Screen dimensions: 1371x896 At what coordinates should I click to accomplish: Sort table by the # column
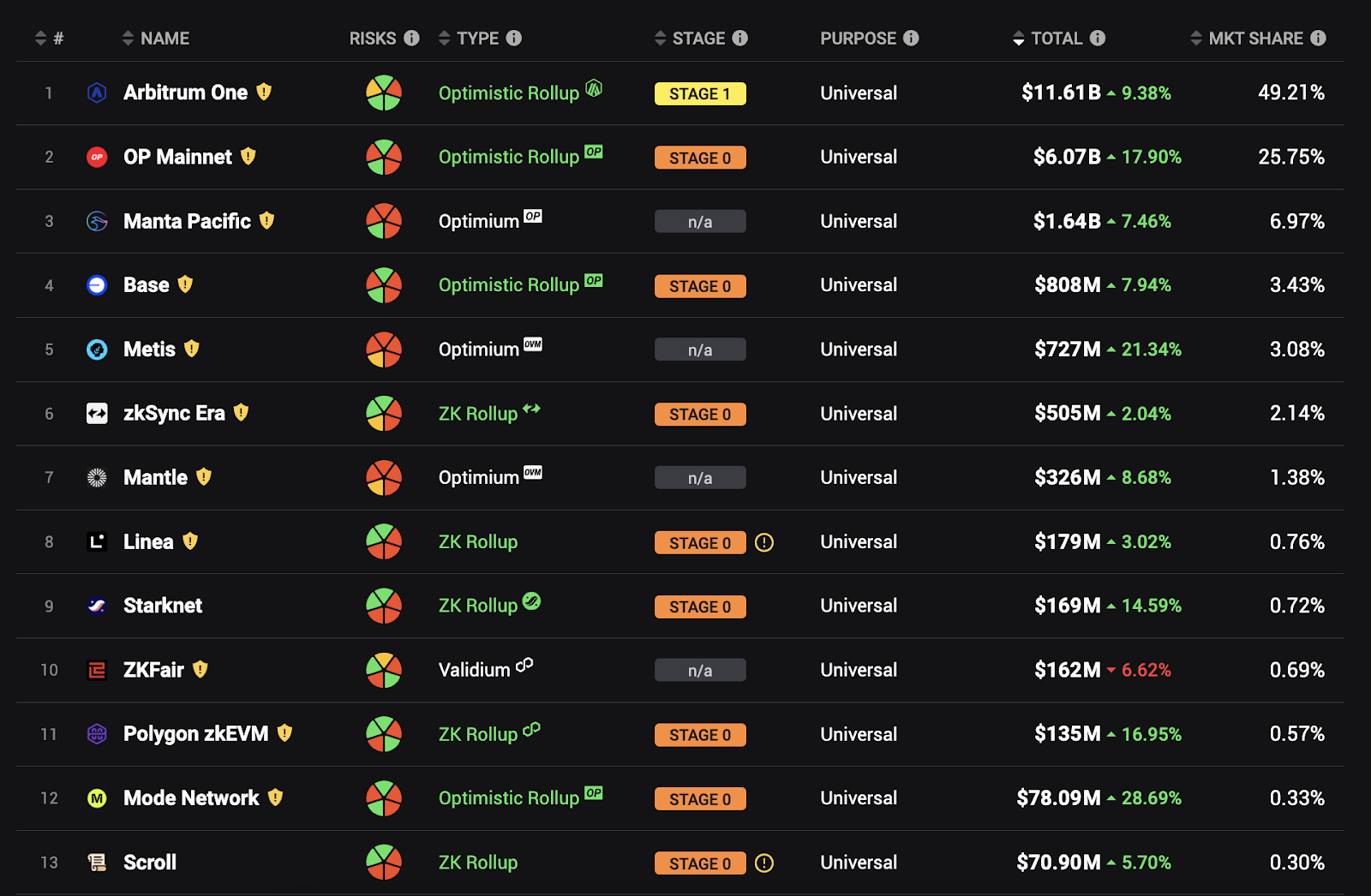click(x=49, y=39)
